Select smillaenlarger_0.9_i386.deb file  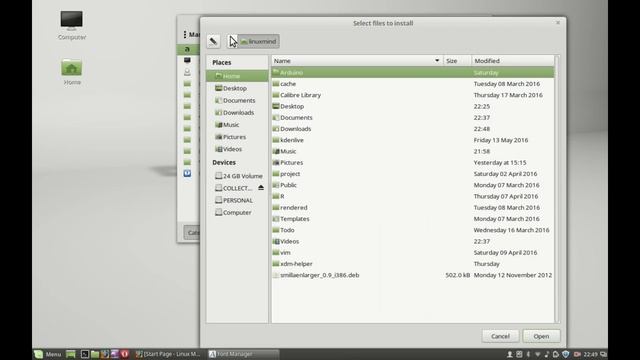click(413, 275)
